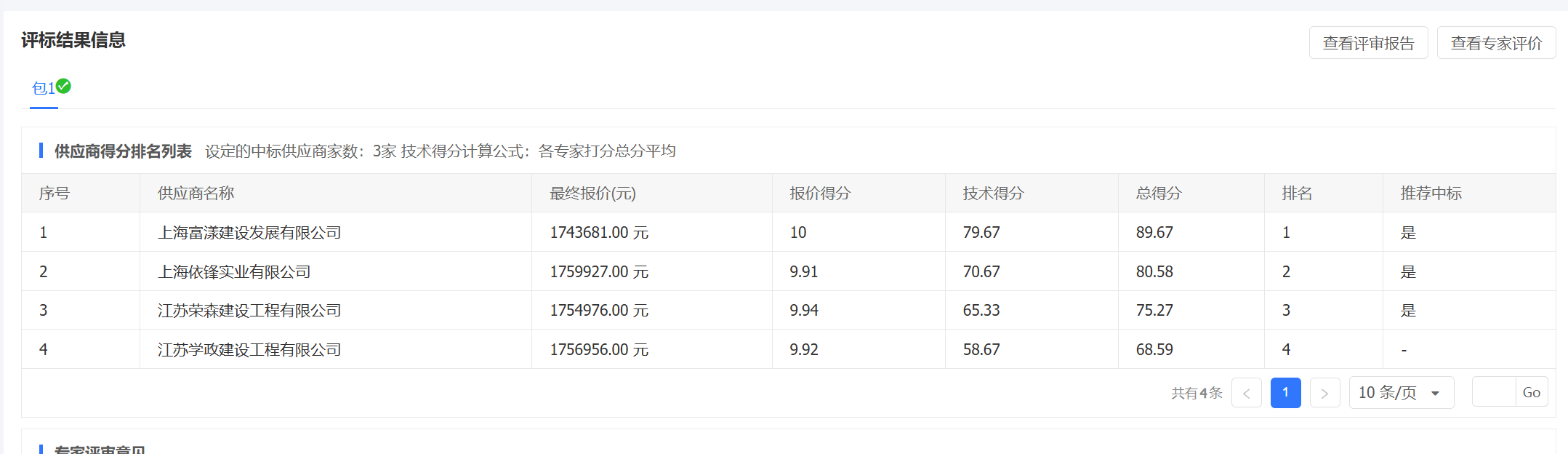Select the 包1 tab

(x=43, y=89)
